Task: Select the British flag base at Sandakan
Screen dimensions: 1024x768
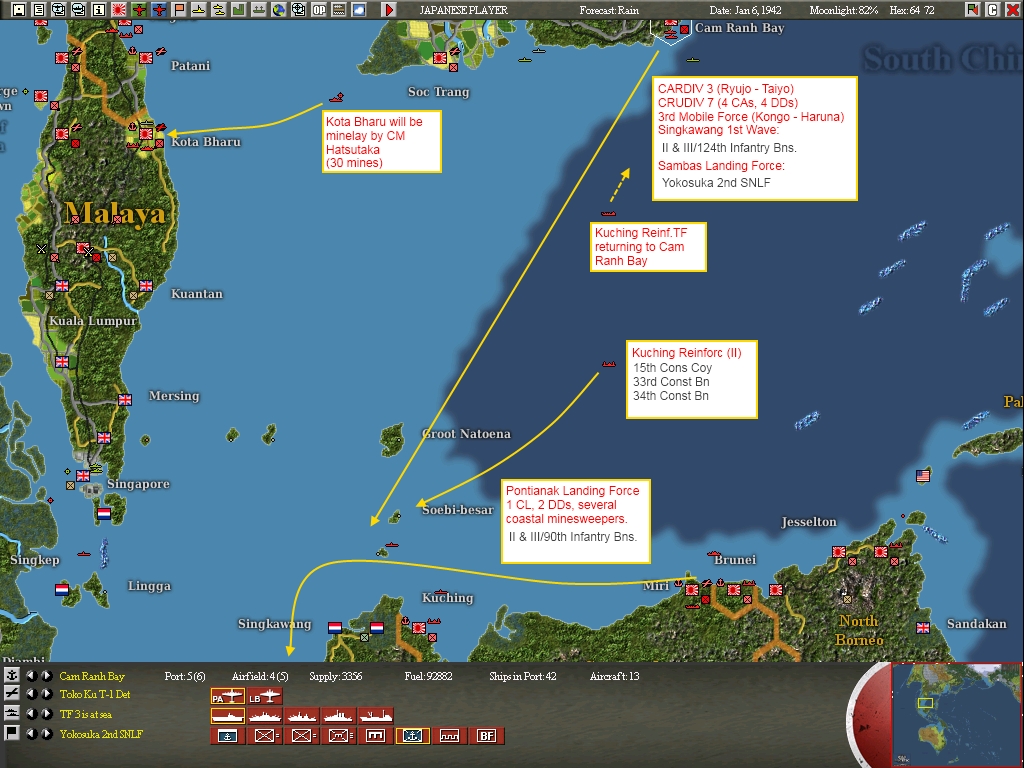Action: click(x=922, y=628)
